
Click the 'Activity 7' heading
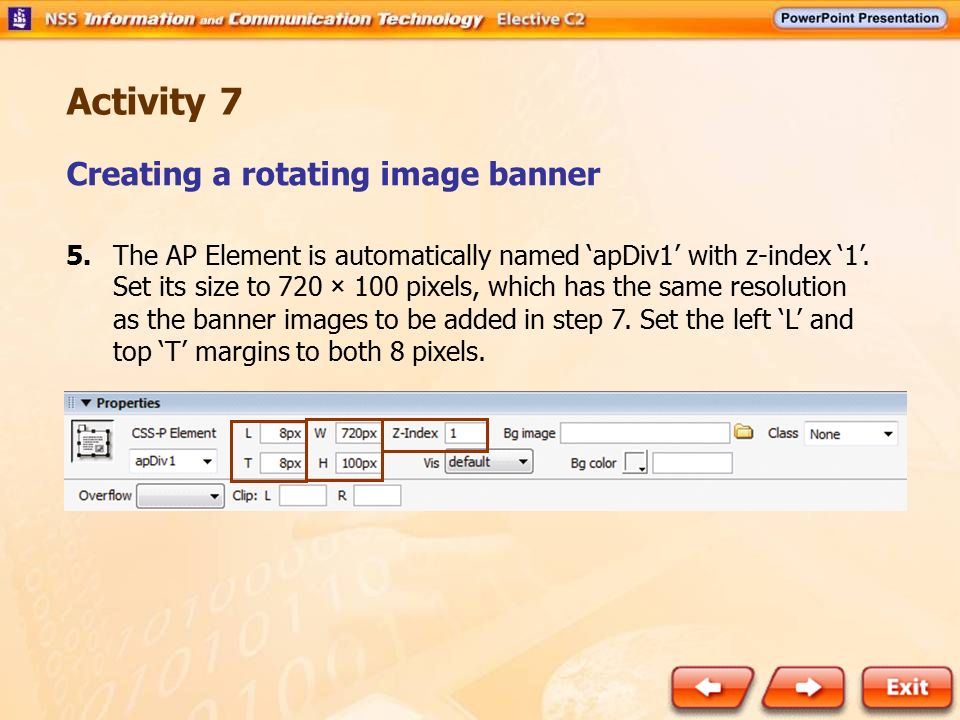click(154, 102)
